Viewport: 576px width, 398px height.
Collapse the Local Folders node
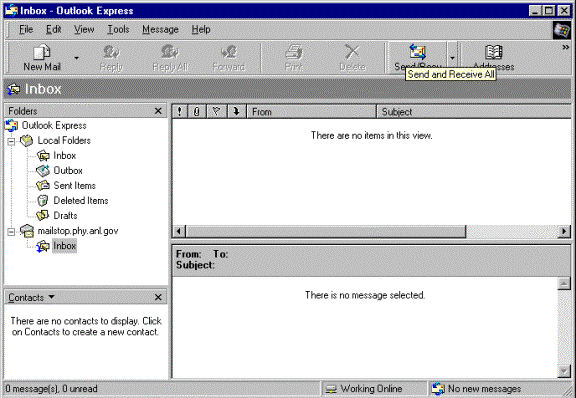coord(11,141)
